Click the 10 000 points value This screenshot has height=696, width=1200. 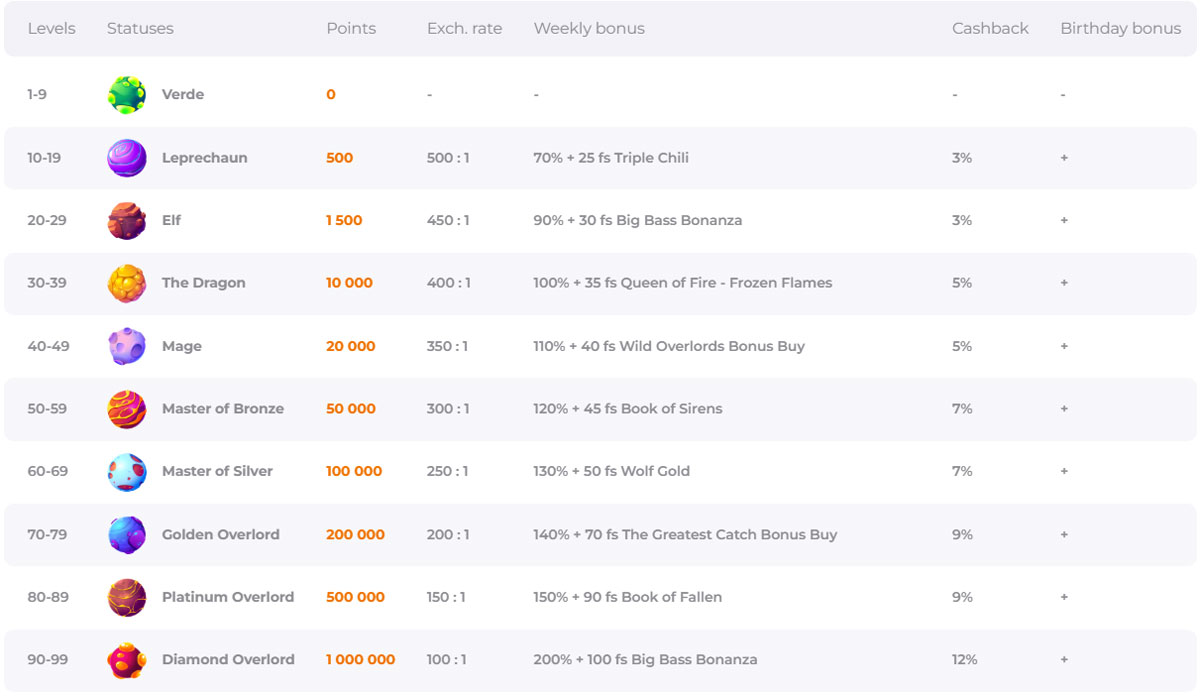tap(349, 283)
